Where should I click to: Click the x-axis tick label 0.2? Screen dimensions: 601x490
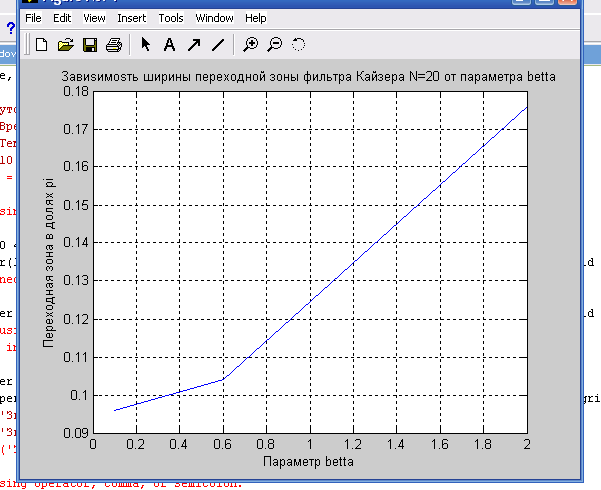(x=136, y=444)
